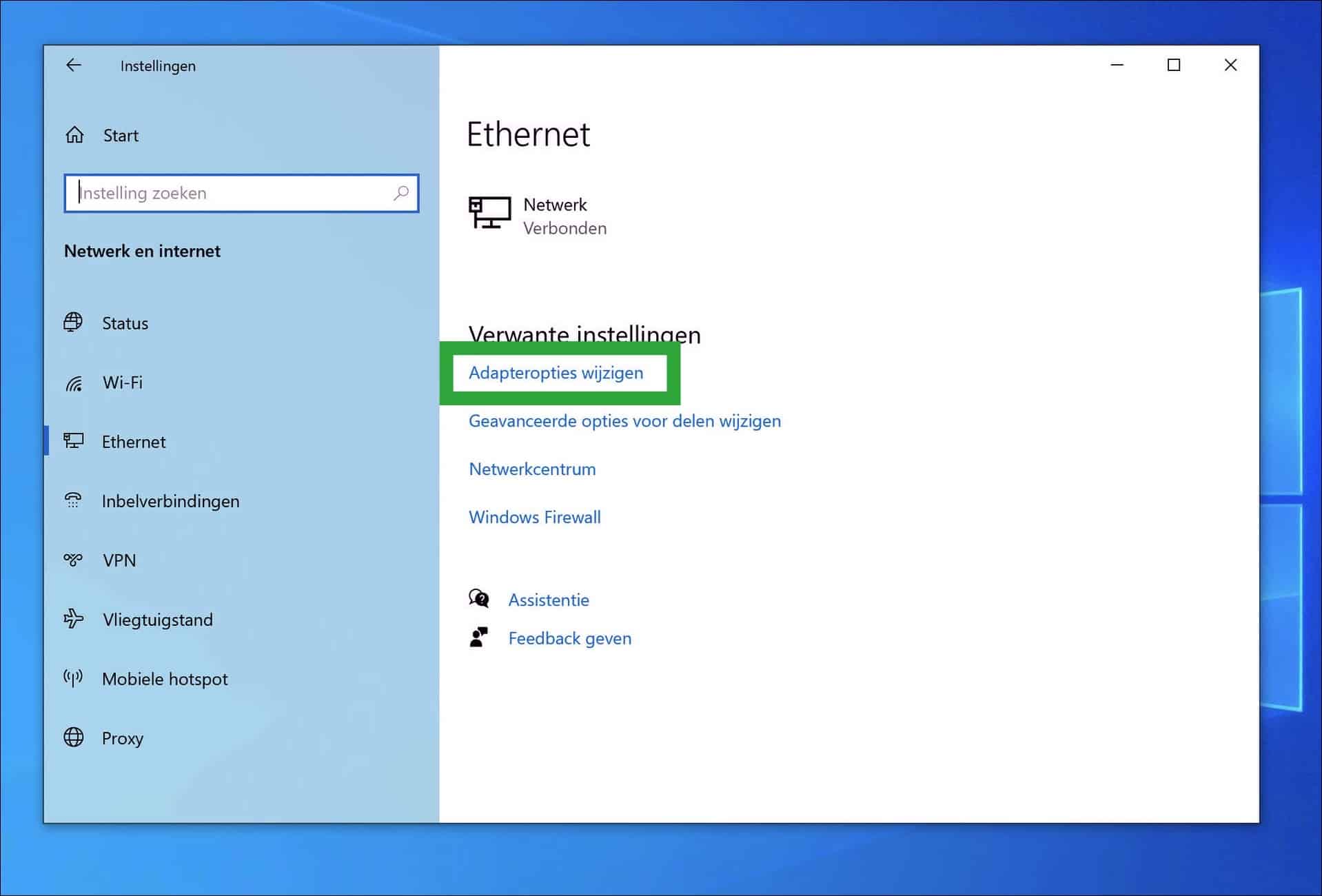
Task: Switch to the Ethernet section
Action: coord(134,441)
